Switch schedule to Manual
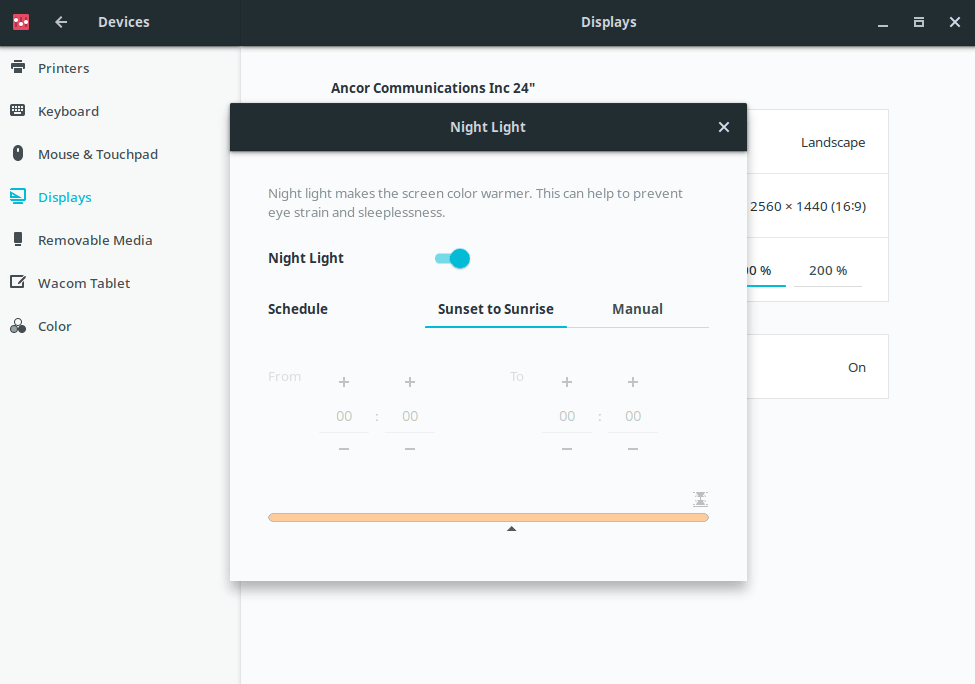The height and width of the screenshot is (684, 975). coord(637,309)
